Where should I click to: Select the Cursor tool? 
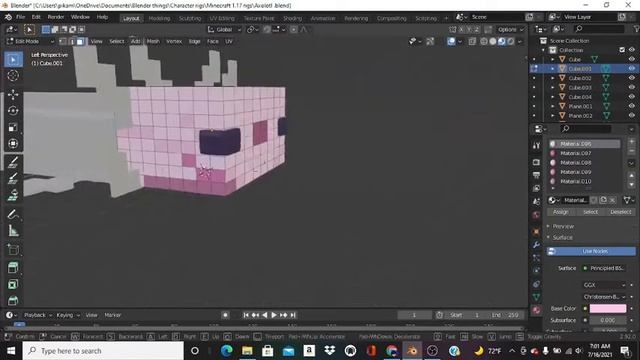click(13, 76)
